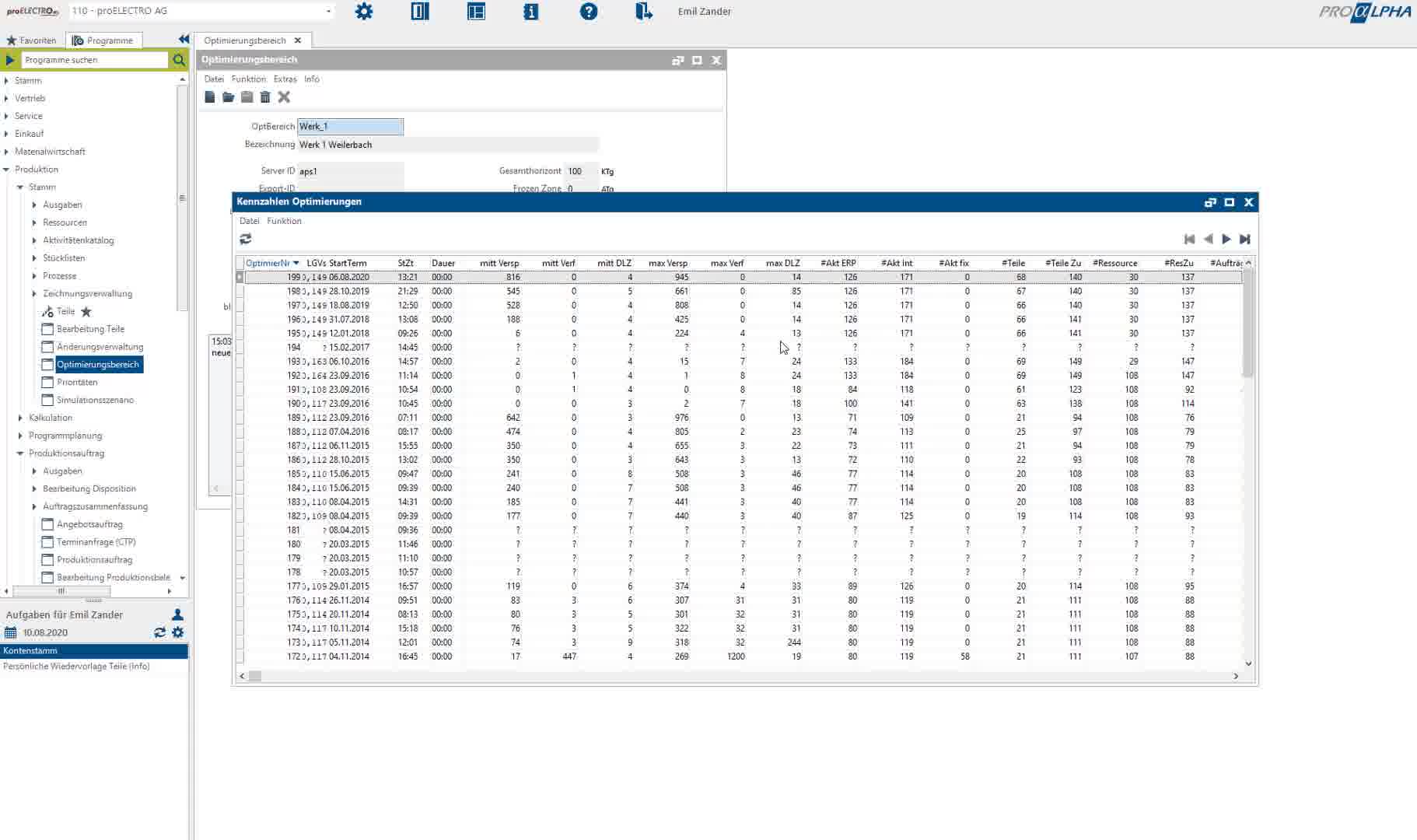Viewport: 1417px width, 840px height.
Task: Click the logout door icon
Action: [644, 12]
